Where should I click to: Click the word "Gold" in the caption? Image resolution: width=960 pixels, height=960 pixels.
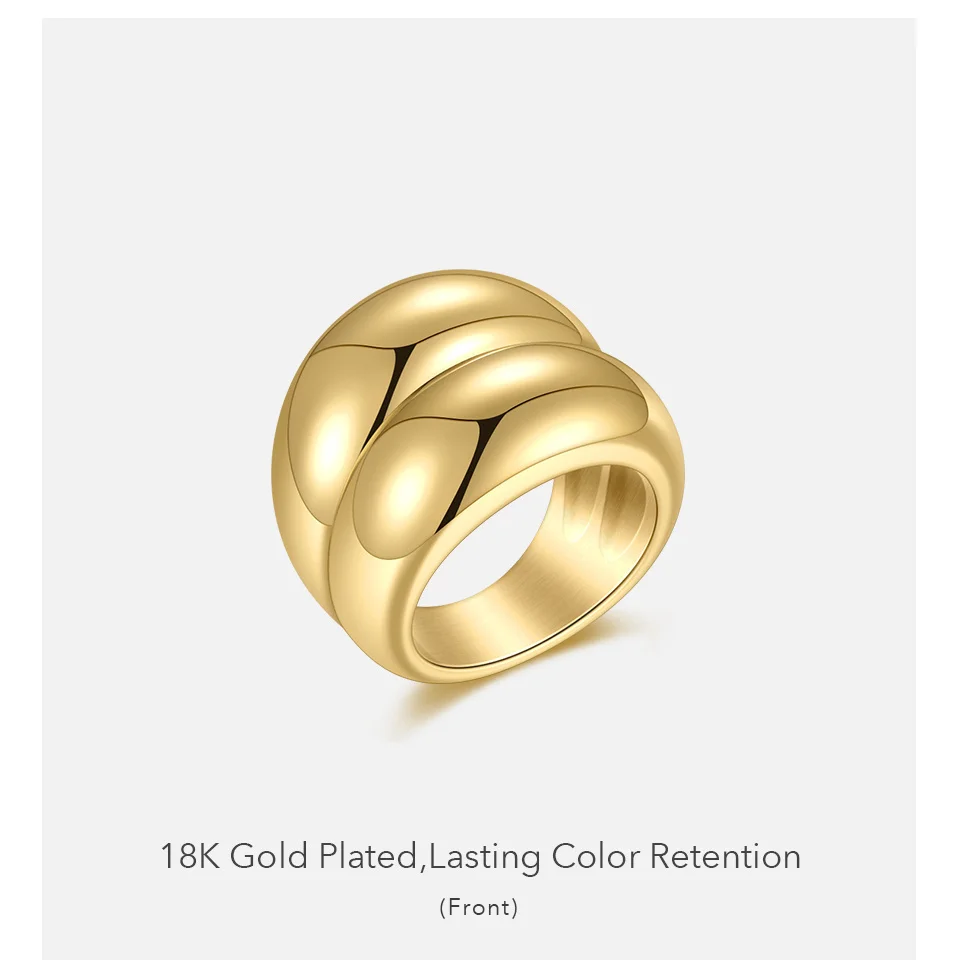pos(269,856)
